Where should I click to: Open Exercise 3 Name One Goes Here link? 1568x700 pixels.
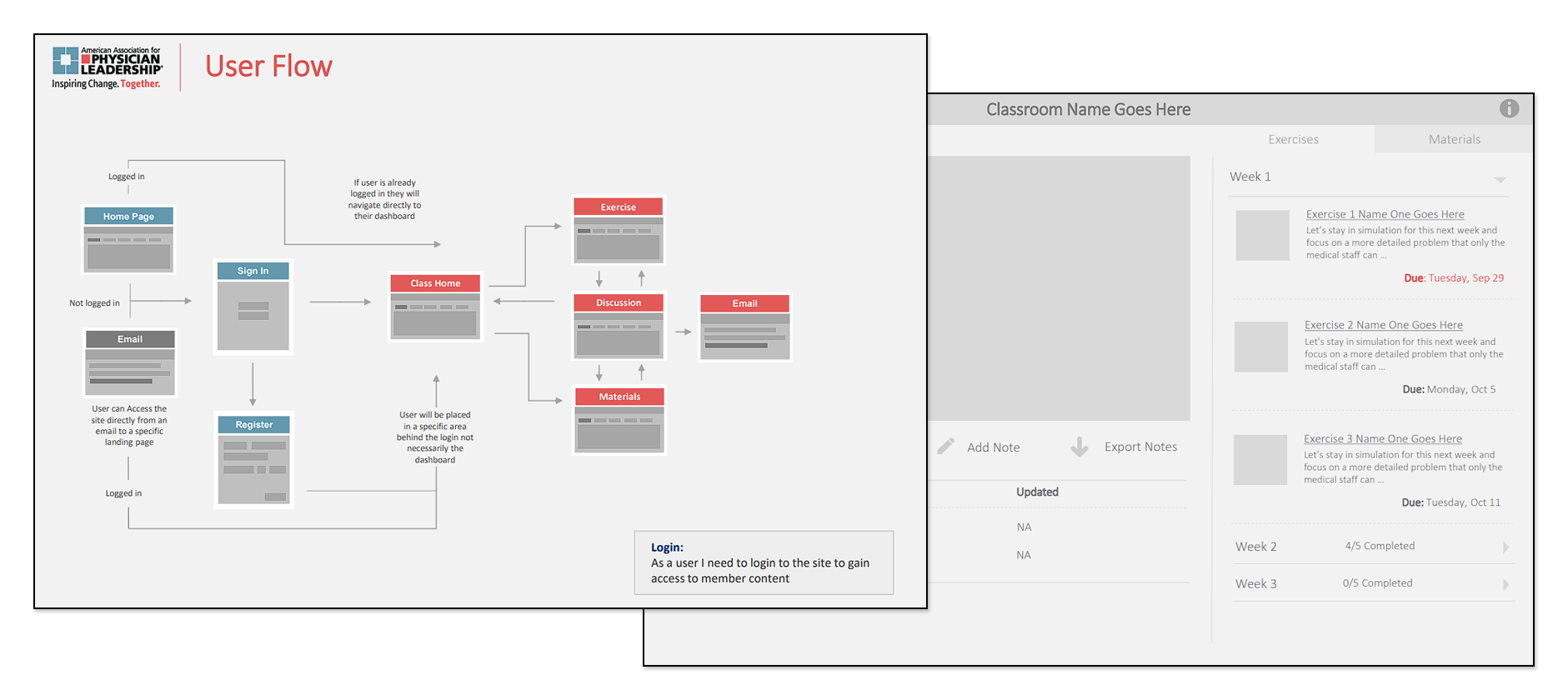click(x=1382, y=438)
